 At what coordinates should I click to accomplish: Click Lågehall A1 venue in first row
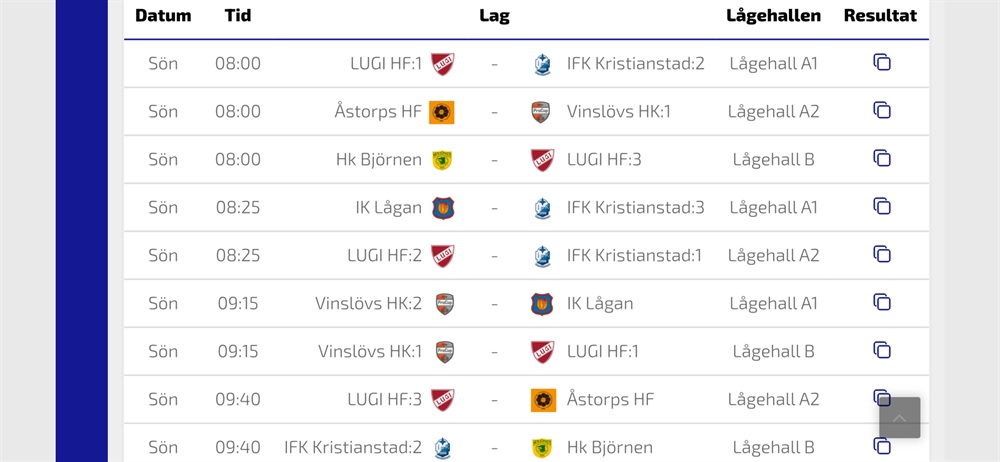point(773,64)
